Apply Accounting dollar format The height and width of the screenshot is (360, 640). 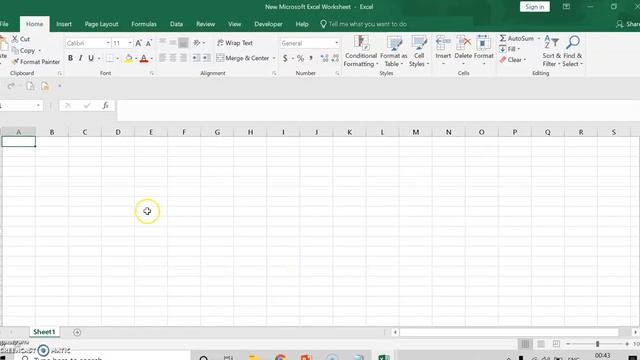pos(285,58)
